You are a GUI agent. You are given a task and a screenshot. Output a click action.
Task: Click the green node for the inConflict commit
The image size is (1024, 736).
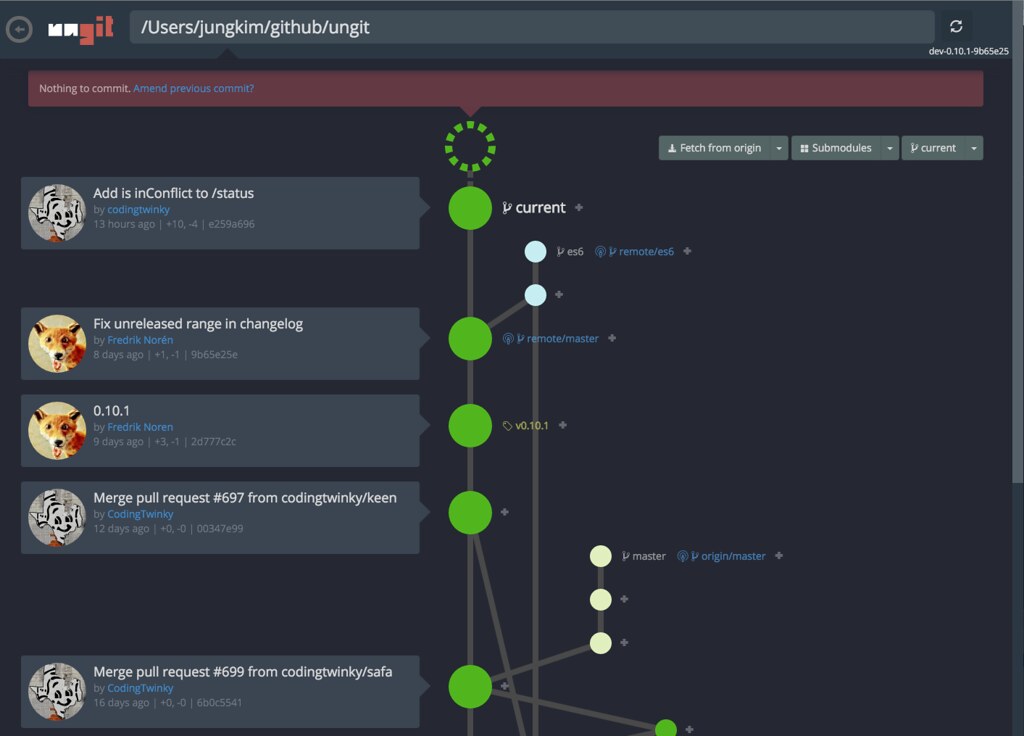pos(470,208)
